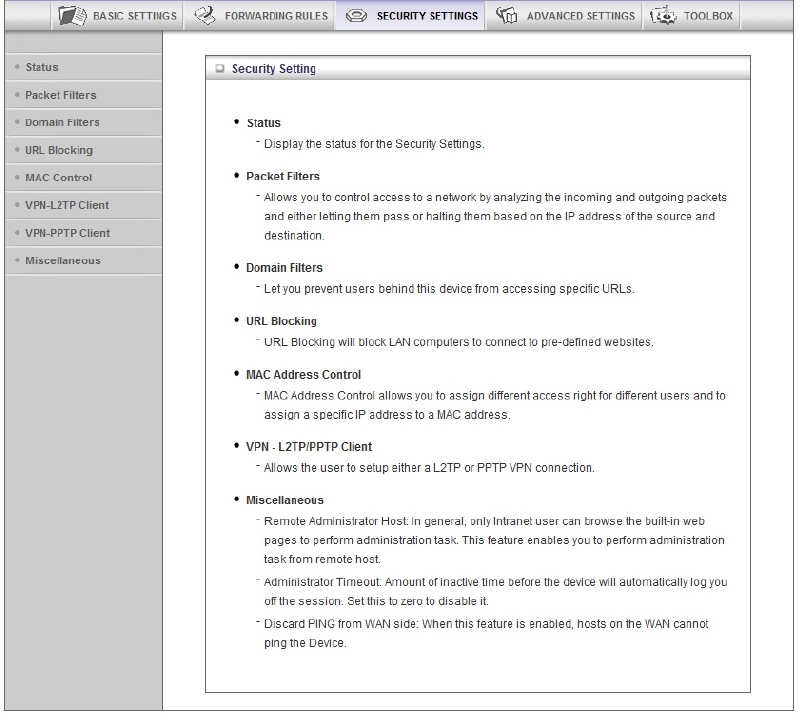
Task: Click the bold Status heading in content
Action: pyautogui.click(x=264, y=123)
